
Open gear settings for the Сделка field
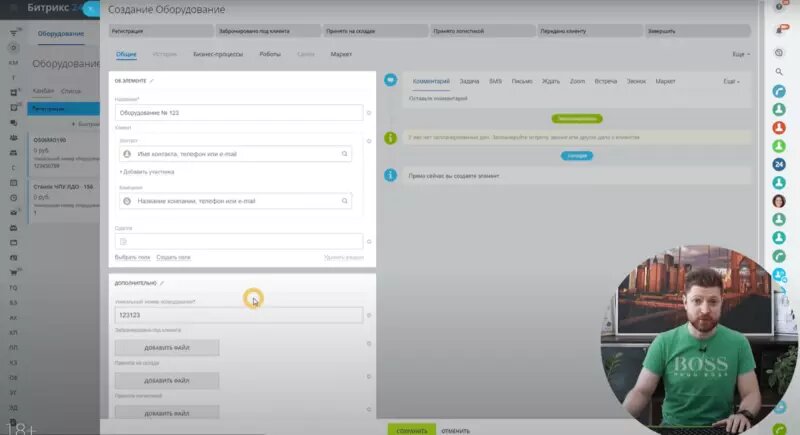tap(369, 241)
